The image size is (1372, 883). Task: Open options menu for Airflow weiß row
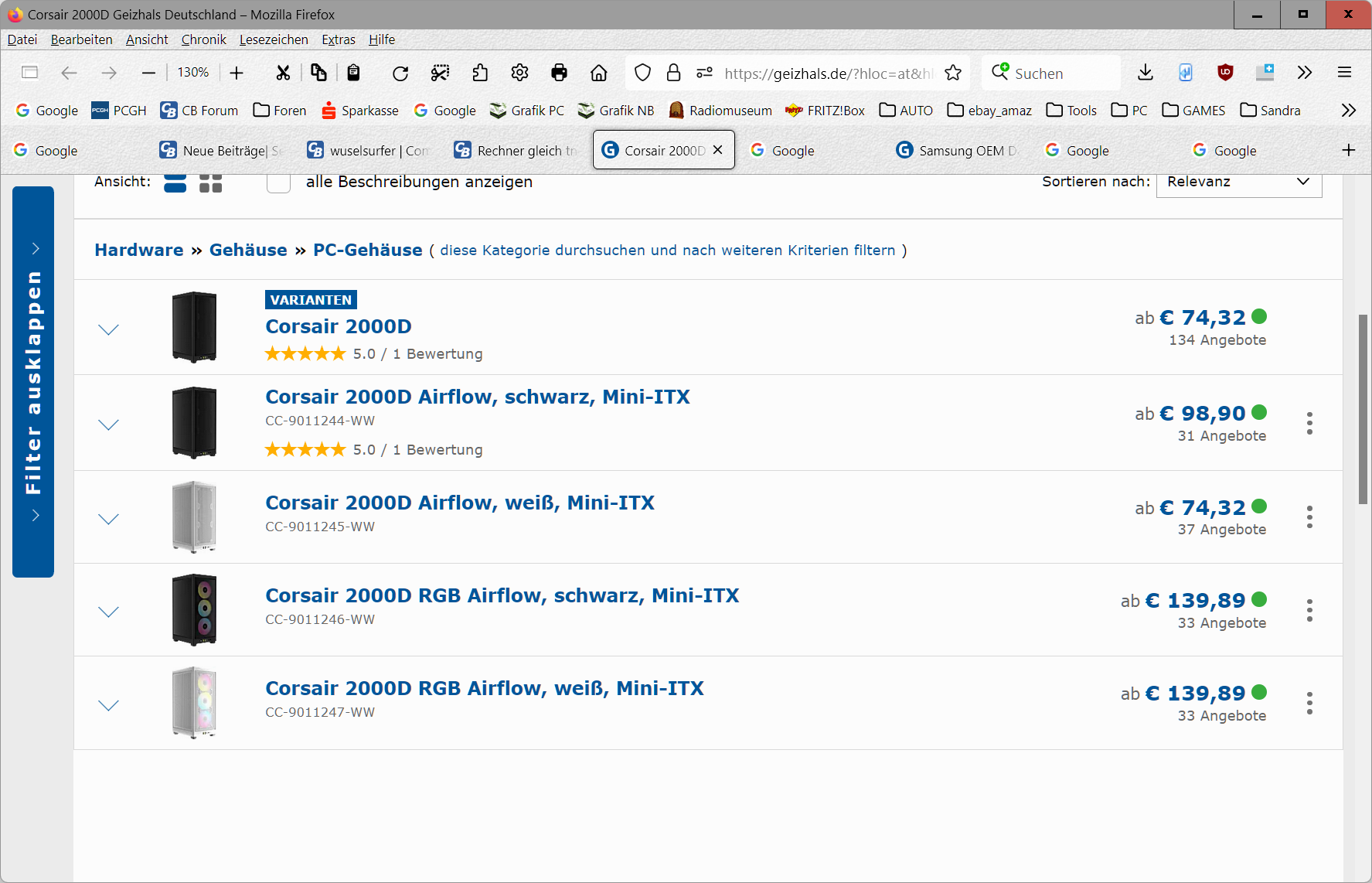(x=1309, y=517)
